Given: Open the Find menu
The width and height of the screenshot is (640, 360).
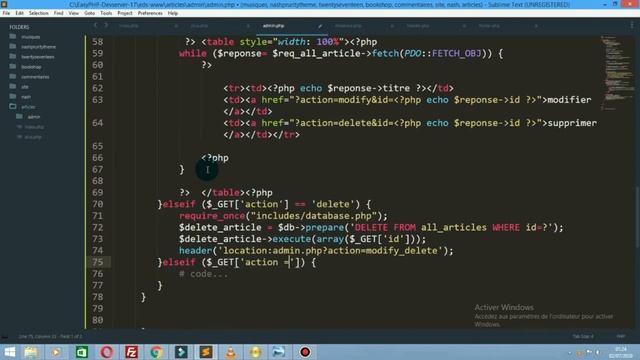Looking at the screenshot, I should [58, 13].
